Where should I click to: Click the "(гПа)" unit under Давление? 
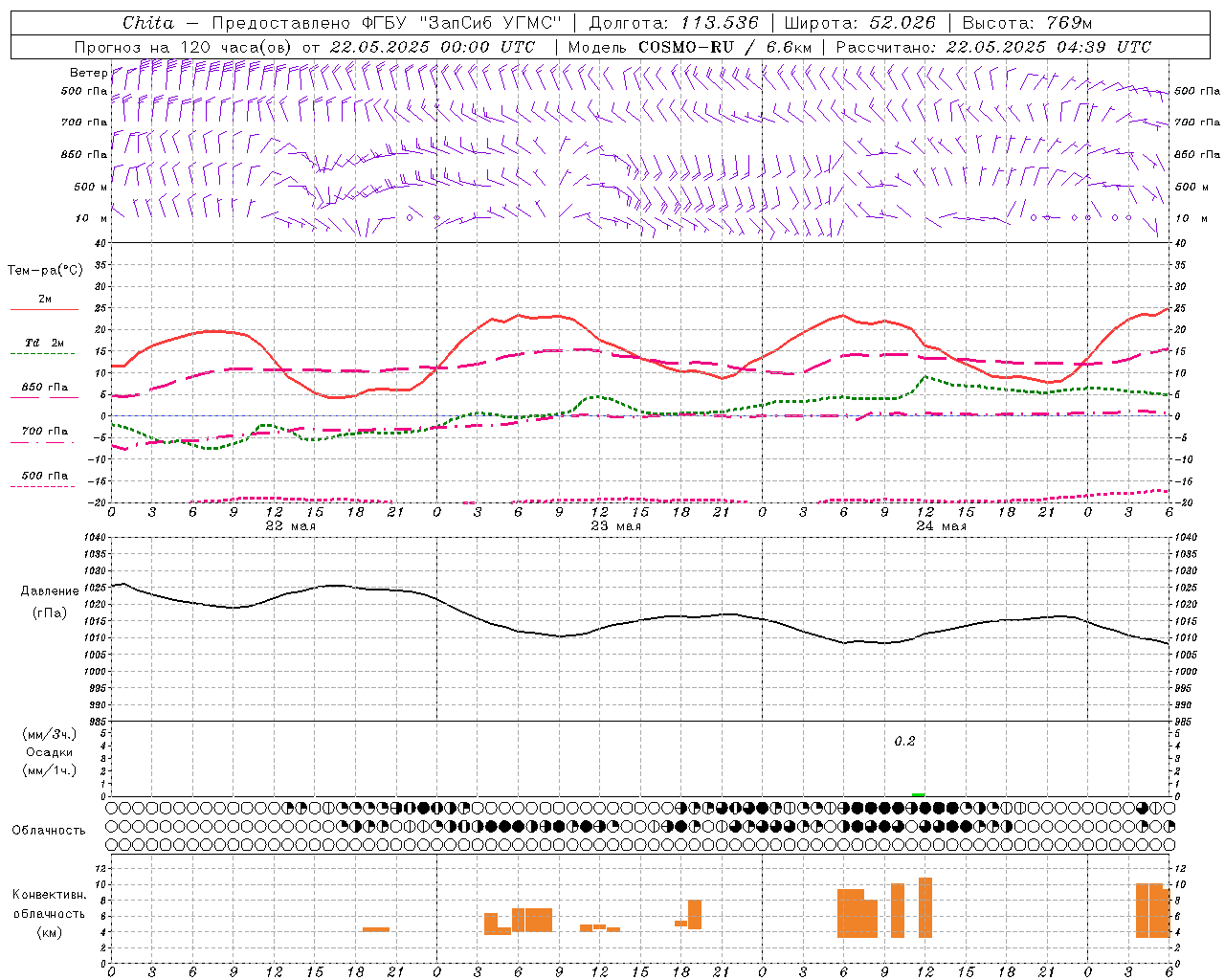pyautogui.click(x=50, y=613)
